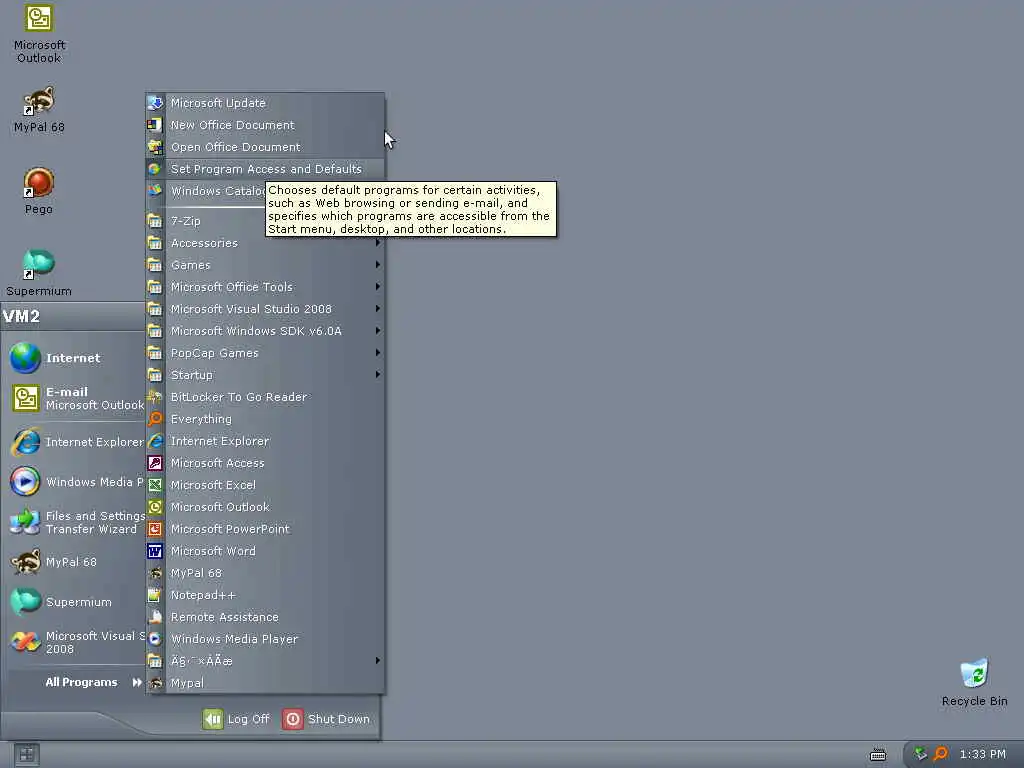Viewport: 1024px width, 768px height.
Task: Expand the Accessories submenu arrow
Action: [x=377, y=243]
